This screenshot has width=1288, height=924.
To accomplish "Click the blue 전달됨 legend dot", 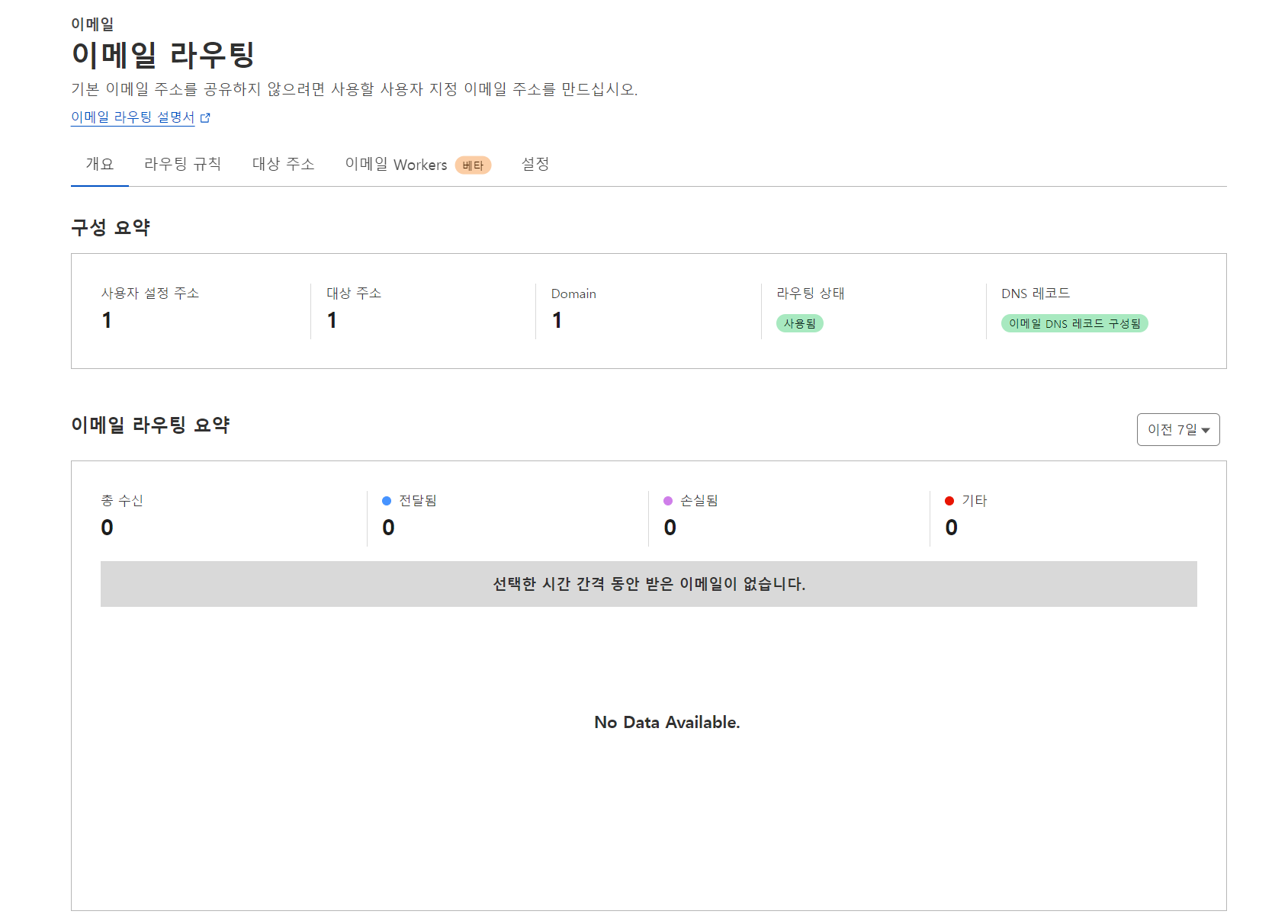I will (x=387, y=501).
